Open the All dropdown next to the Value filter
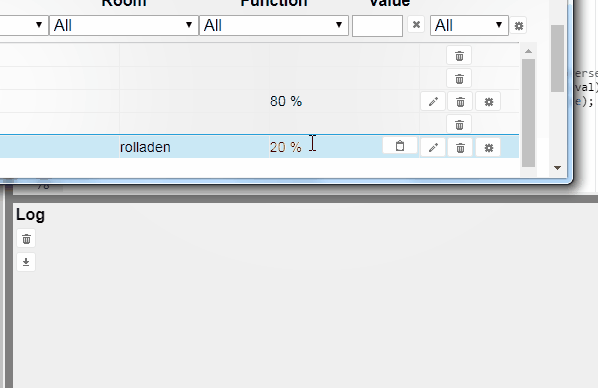The image size is (598, 388). [x=469, y=26]
